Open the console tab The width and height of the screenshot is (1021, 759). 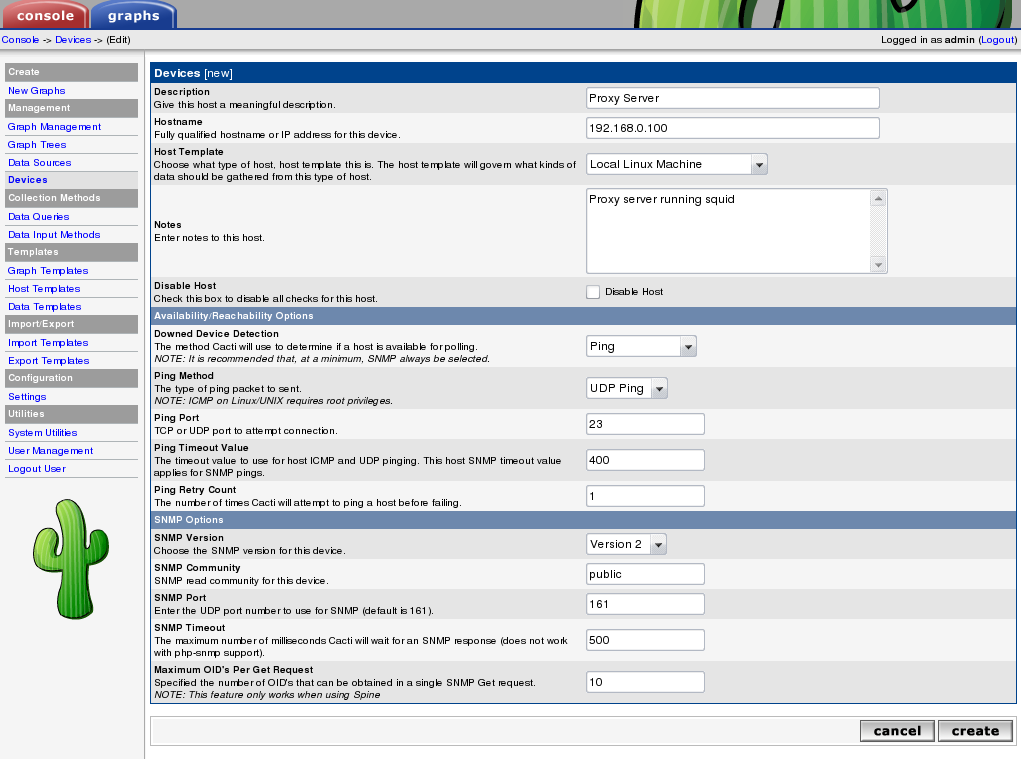[45, 15]
